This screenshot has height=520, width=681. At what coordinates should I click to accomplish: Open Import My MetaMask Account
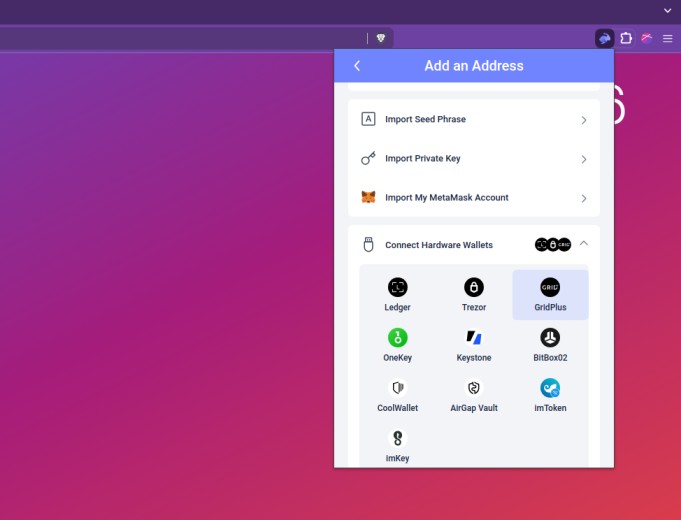(474, 198)
